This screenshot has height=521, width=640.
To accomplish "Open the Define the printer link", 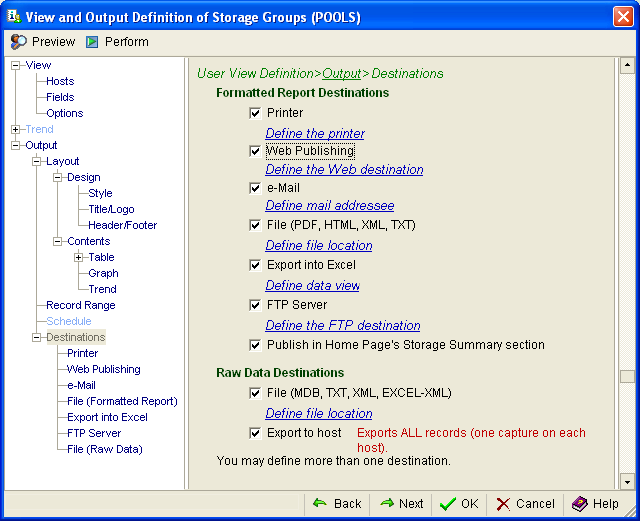I will coord(315,134).
